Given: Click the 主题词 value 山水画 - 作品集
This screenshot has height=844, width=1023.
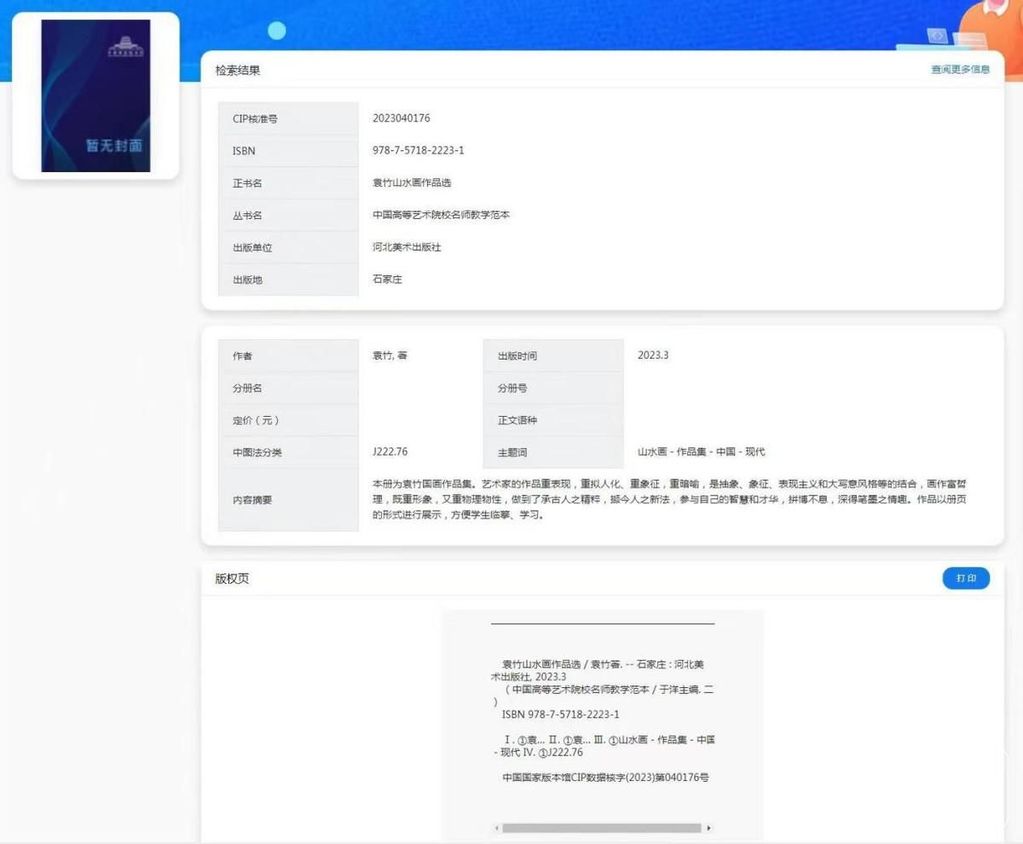Looking at the screenshot, I should pyautogui.click(x=701, y=452).
